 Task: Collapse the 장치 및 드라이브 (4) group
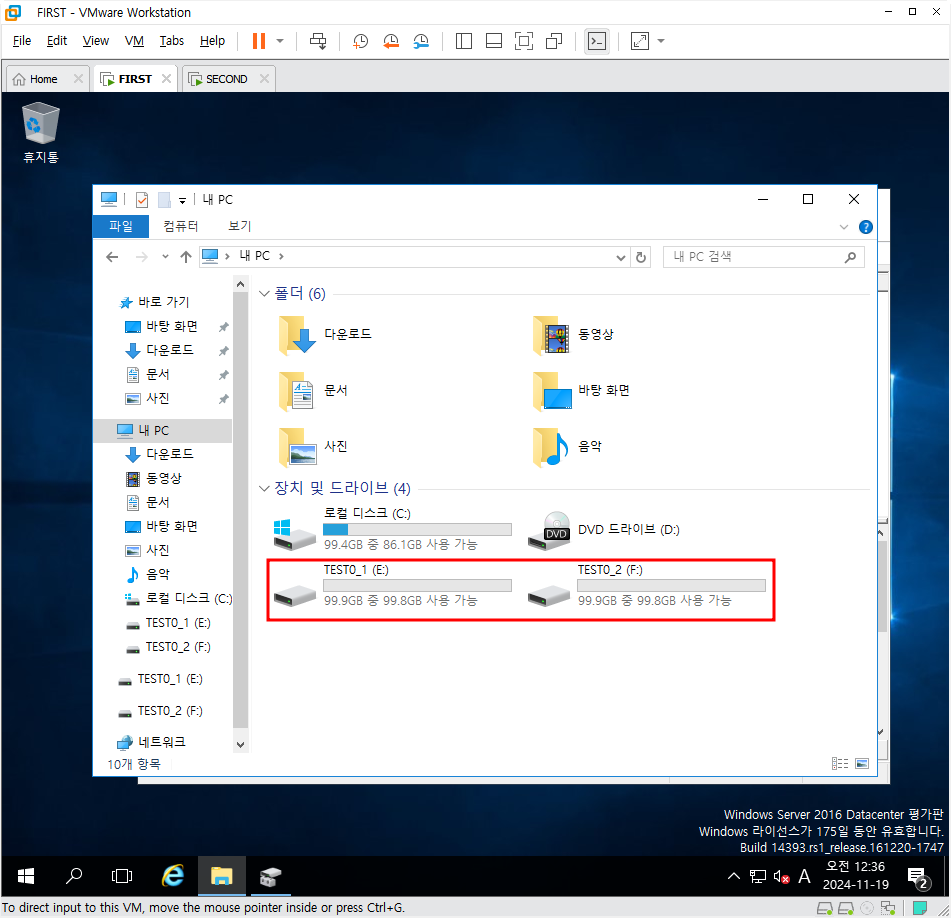264,488
